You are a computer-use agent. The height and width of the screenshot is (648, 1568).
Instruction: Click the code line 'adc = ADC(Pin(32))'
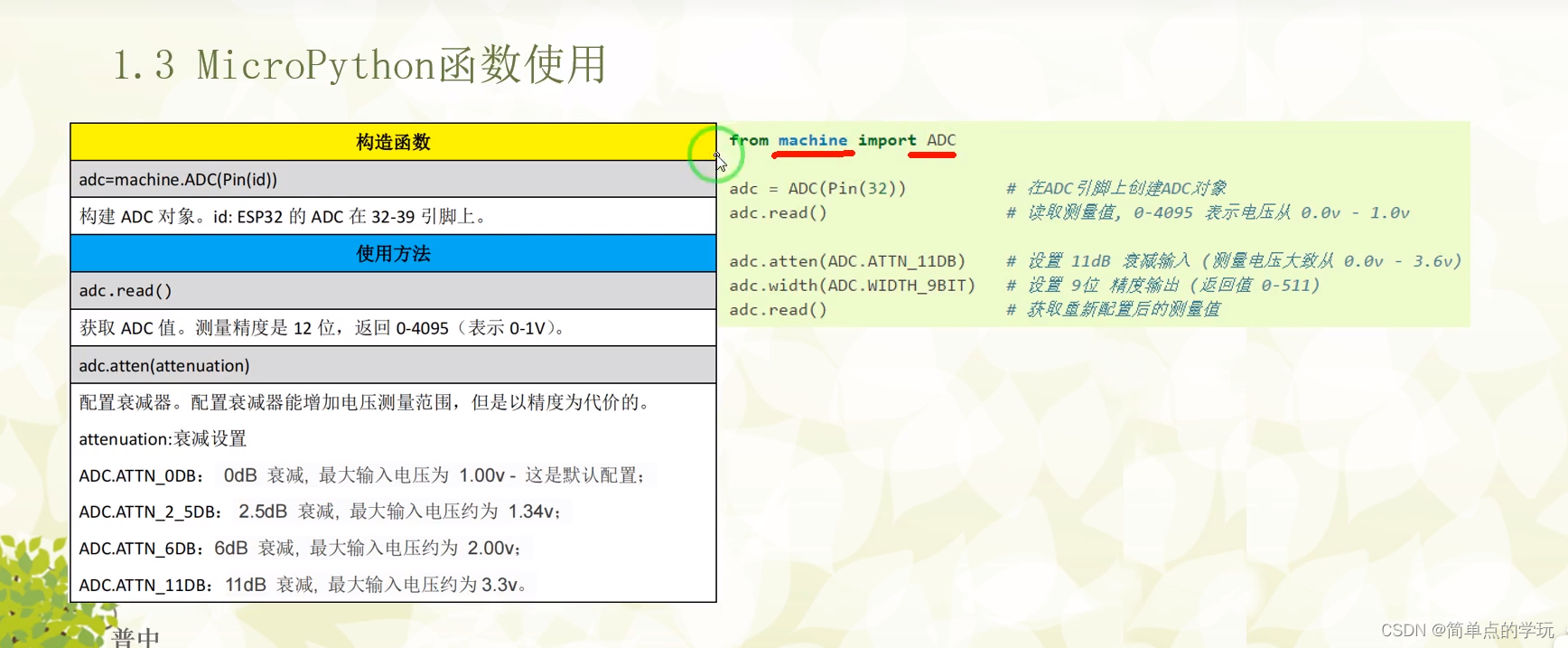tap(817, 188)
